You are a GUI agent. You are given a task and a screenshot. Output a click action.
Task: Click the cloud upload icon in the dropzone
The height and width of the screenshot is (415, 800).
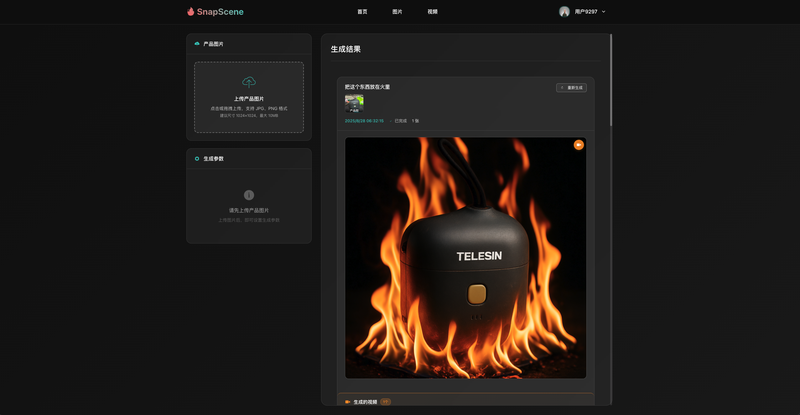click(249, 82)
